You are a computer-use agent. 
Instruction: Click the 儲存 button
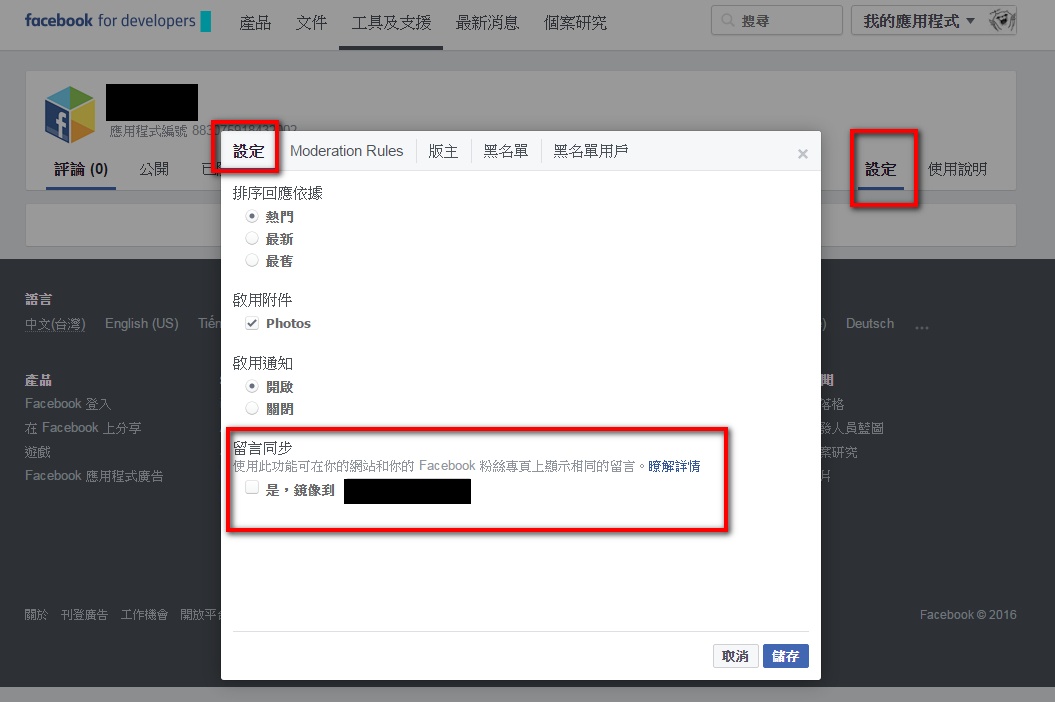pyautogui.click(x=786, y=656)
